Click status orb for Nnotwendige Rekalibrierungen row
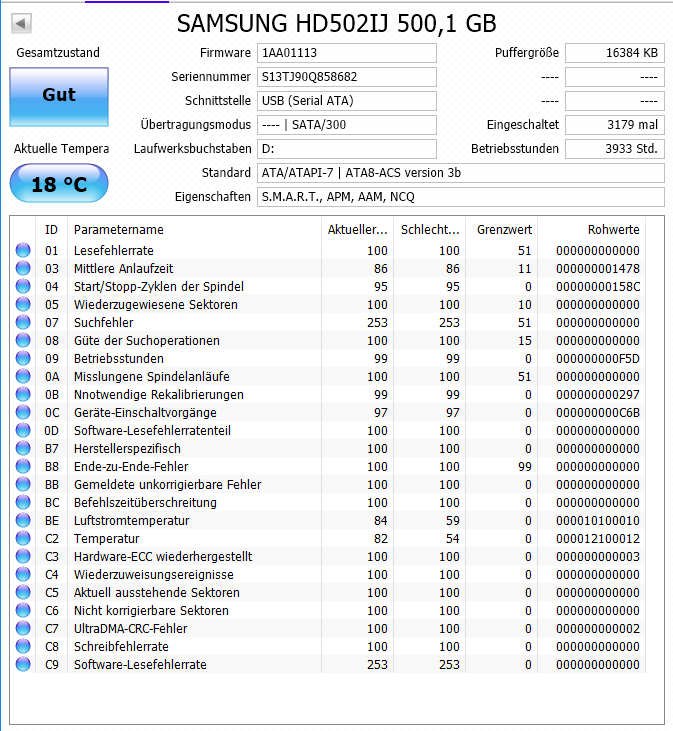 tap(23, 394)
